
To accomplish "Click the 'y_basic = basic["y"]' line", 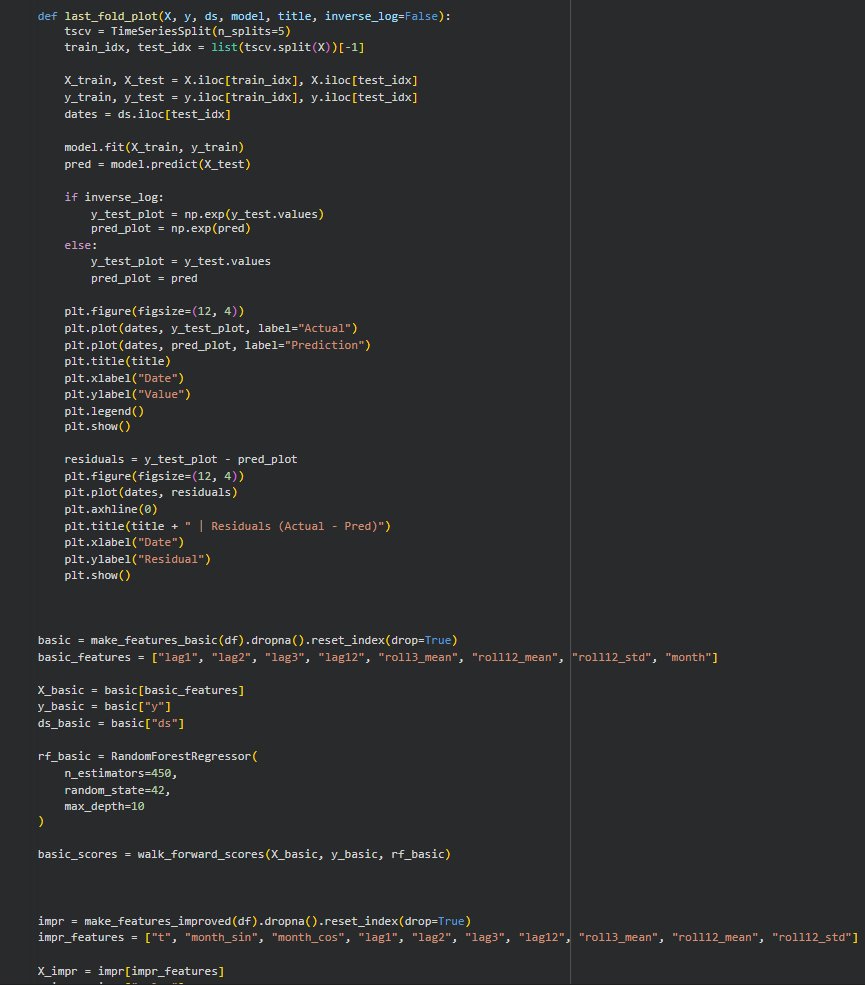I will click(x=104, y=707).
